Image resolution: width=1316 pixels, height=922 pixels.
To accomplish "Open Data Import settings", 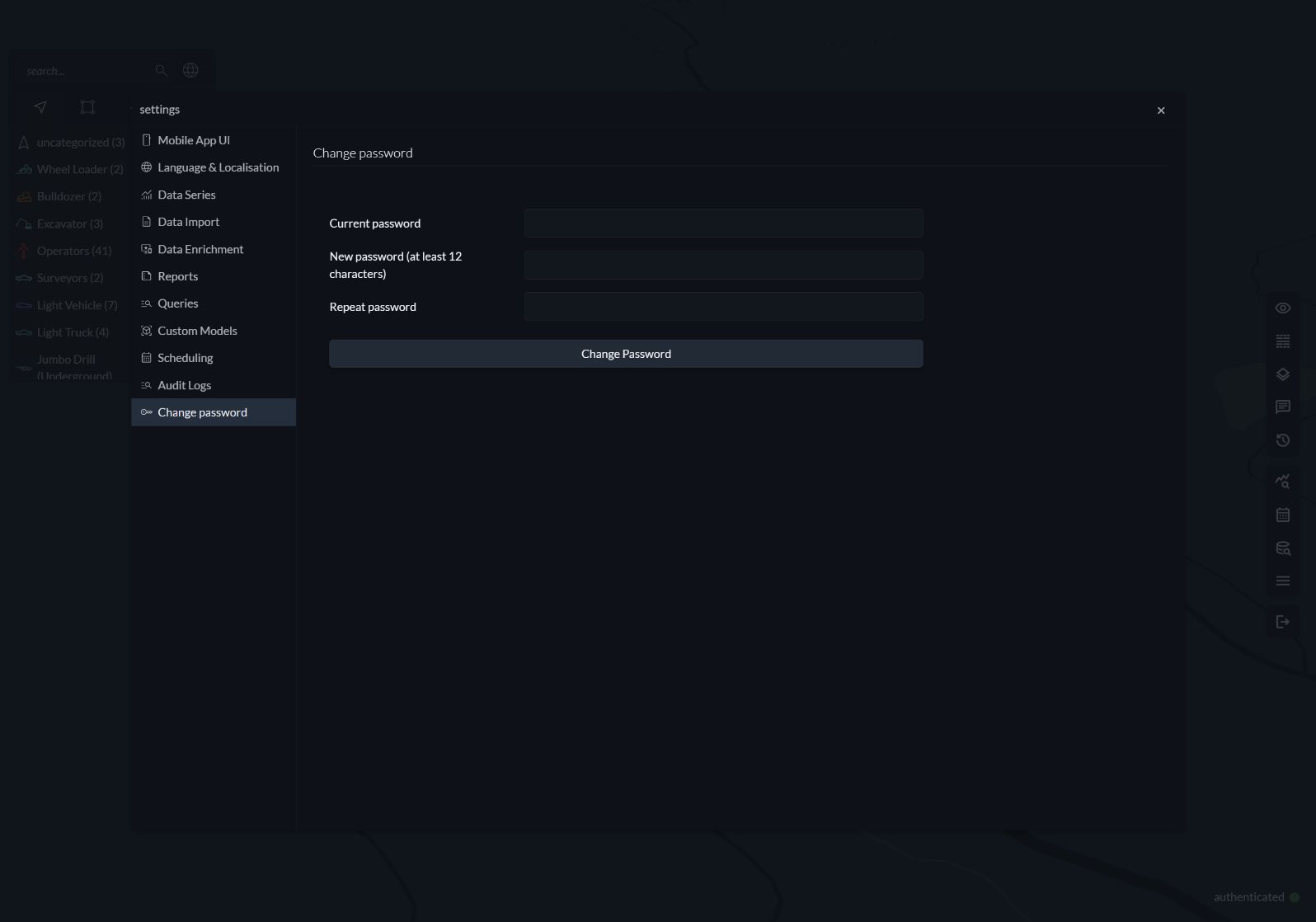I will [x=214, y=222].
